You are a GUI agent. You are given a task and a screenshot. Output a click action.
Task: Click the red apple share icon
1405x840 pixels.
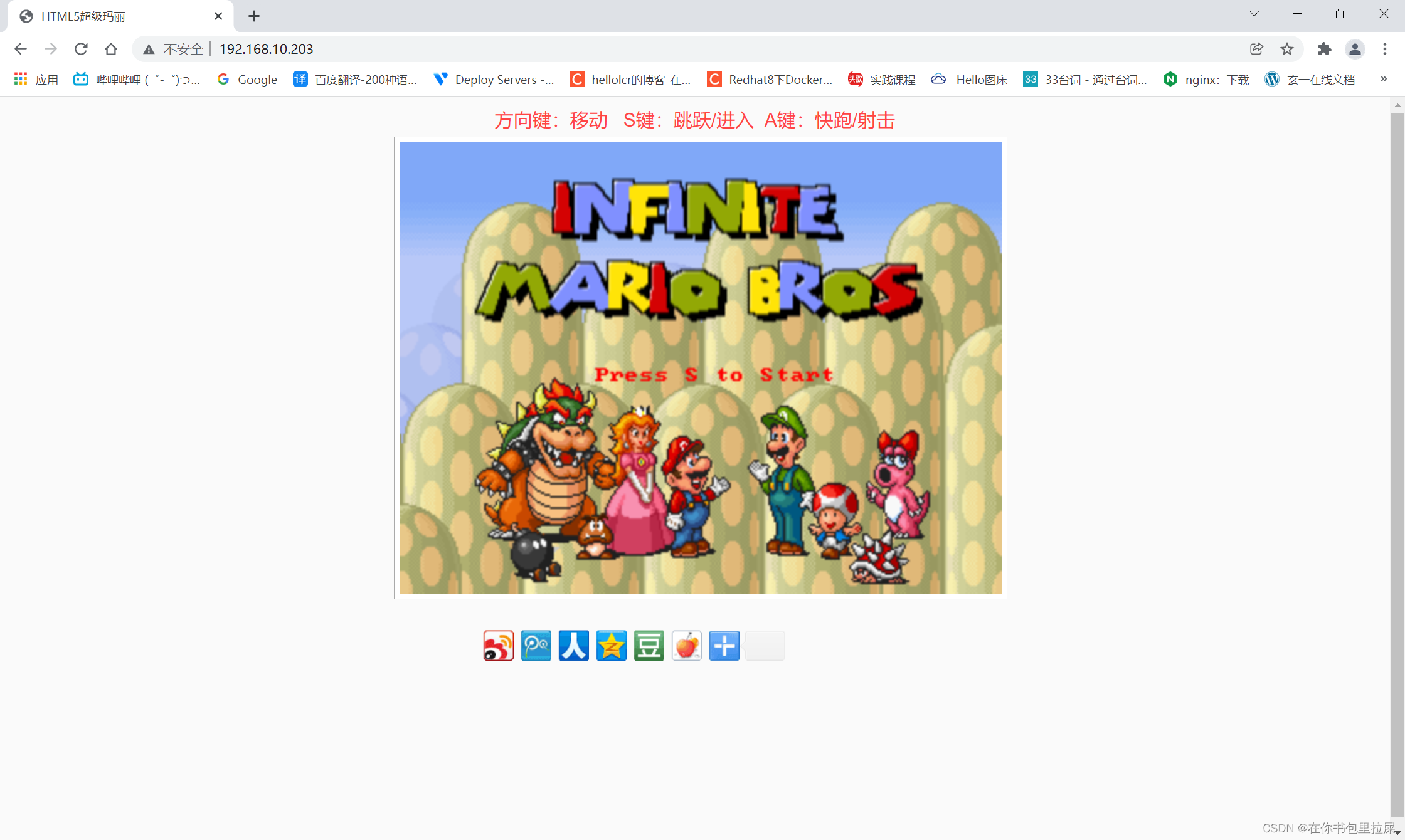coord(686,646)
